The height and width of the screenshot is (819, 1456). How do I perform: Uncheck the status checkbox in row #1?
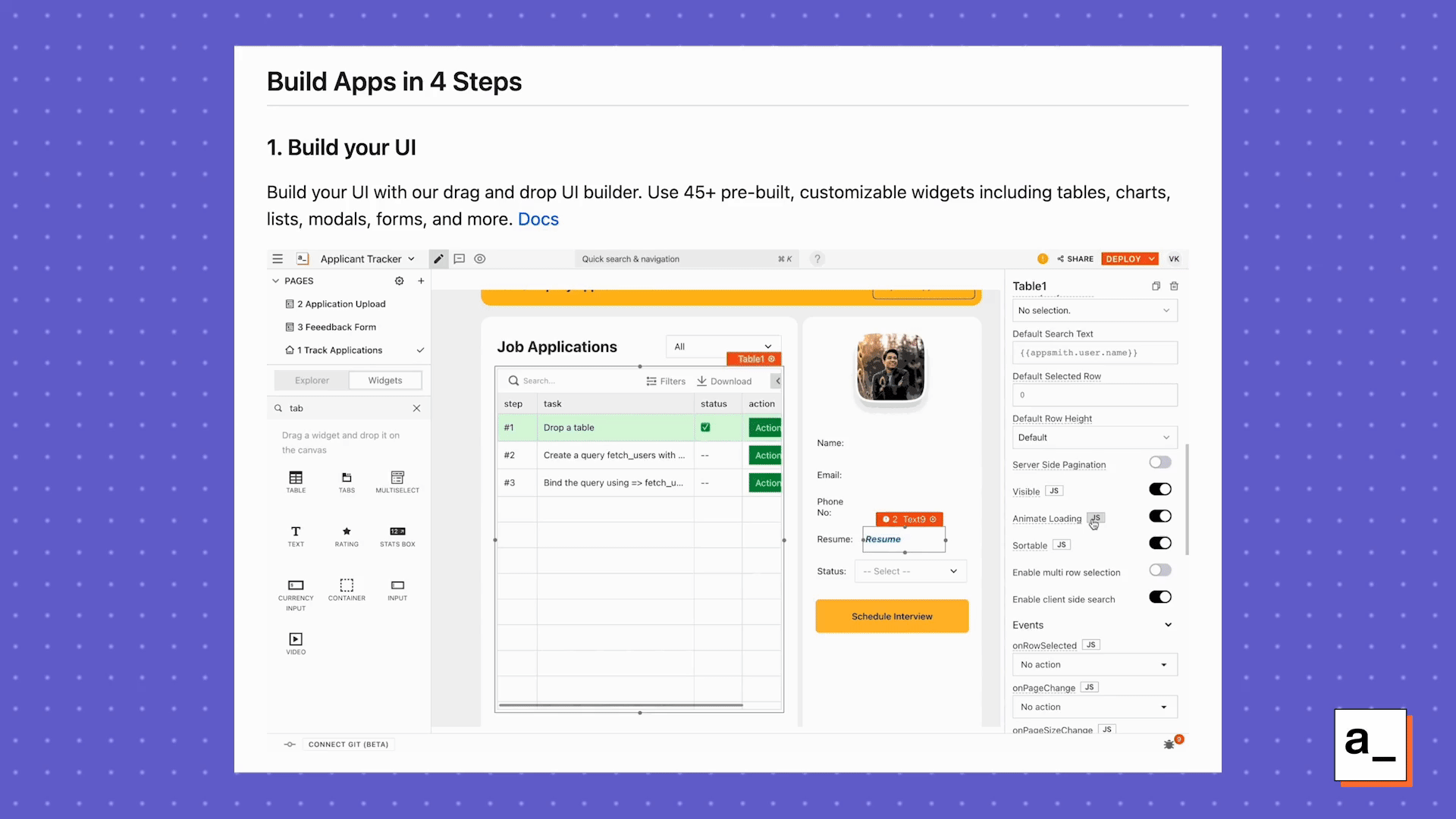tap(705, 428)
